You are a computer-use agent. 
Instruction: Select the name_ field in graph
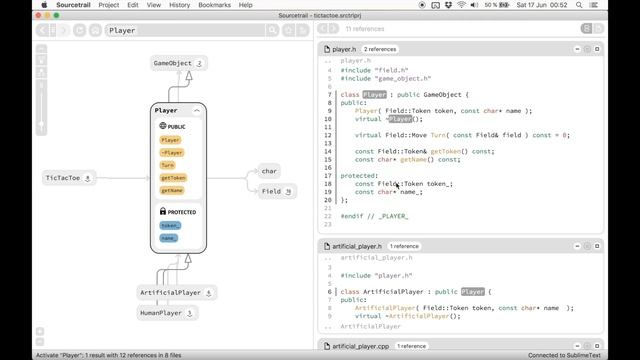[x=169, y=238]
